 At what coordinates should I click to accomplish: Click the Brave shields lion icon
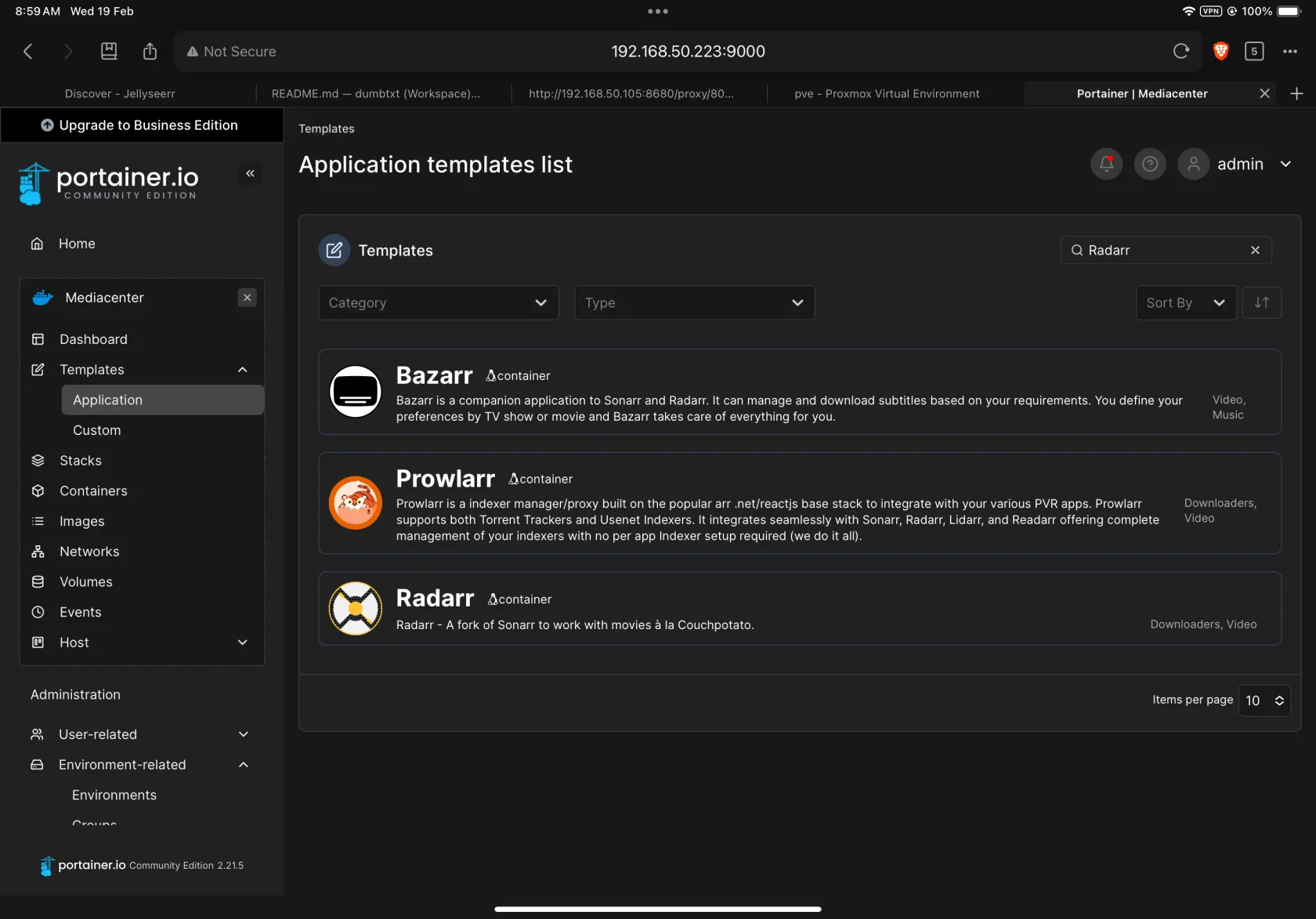coord(1220,52)
